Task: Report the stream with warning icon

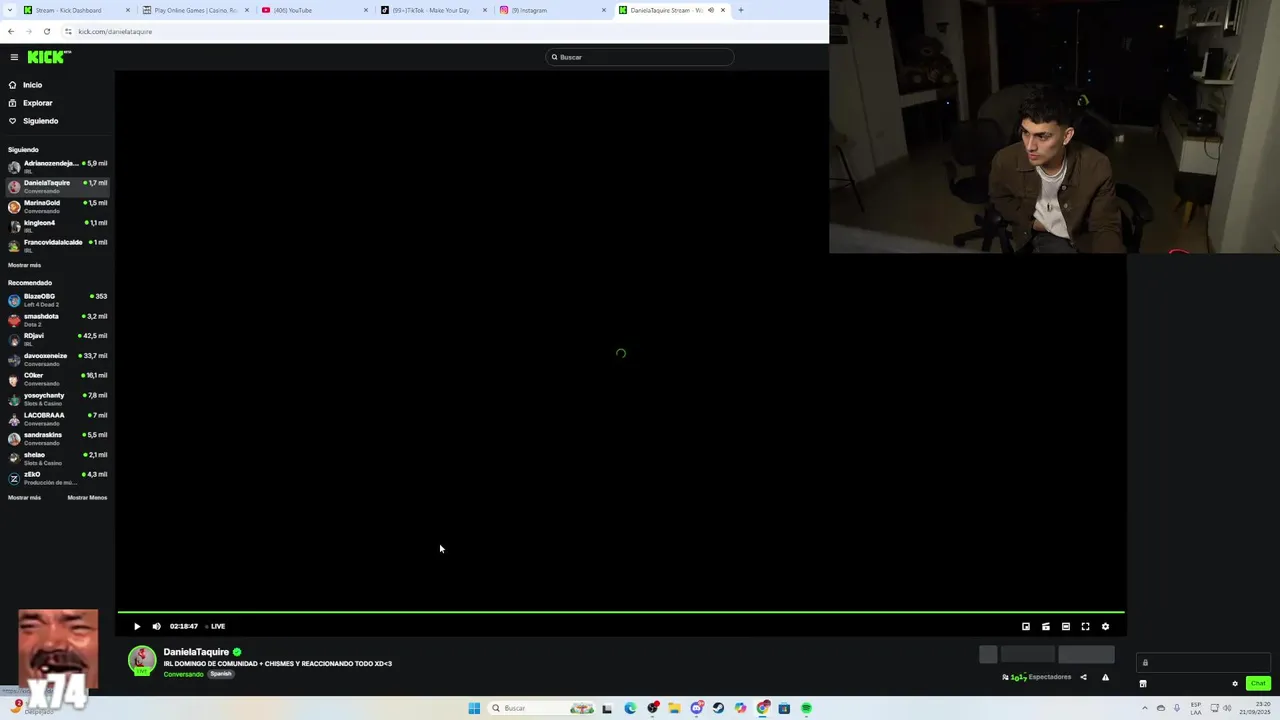Action: click(1105, 677)
